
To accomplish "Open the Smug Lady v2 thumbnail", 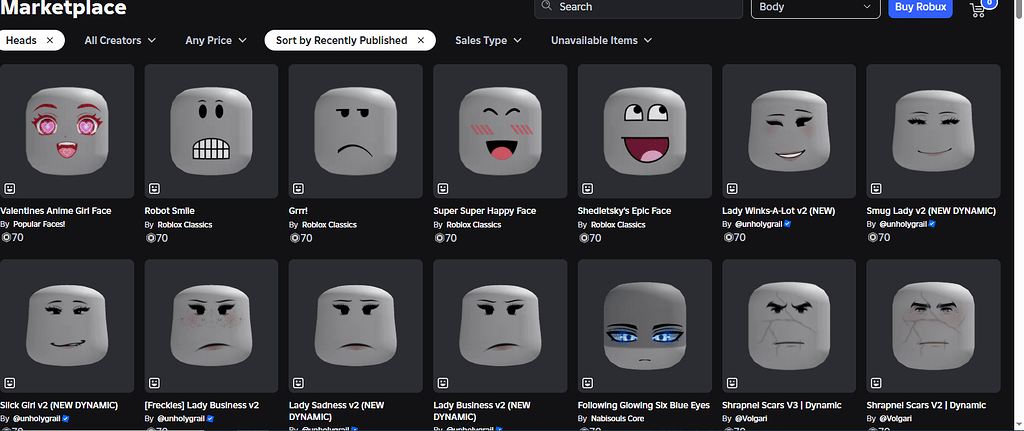I will [x=933, y=131].
